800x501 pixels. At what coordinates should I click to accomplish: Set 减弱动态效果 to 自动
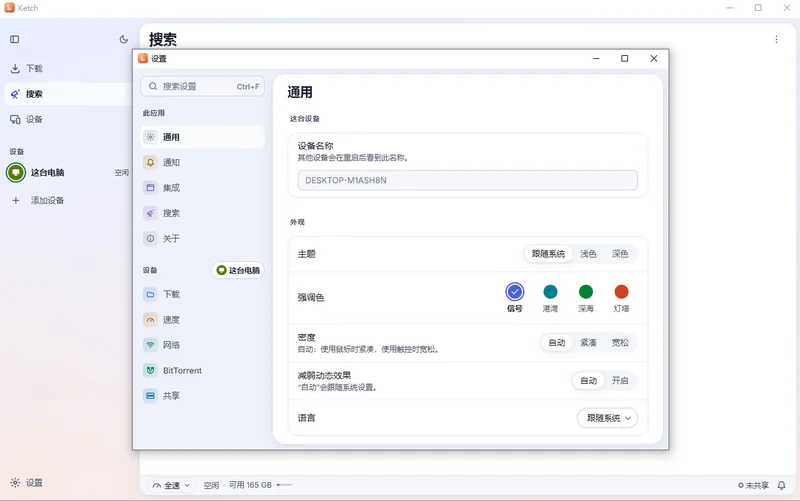[588, 381]
